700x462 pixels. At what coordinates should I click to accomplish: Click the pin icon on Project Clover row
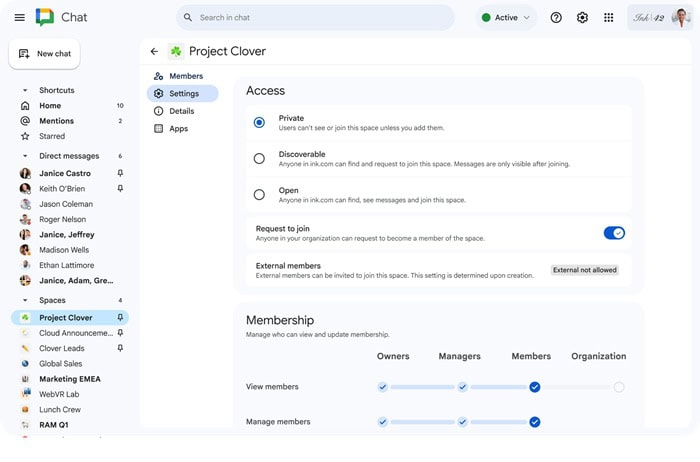[x=120, y=317]
